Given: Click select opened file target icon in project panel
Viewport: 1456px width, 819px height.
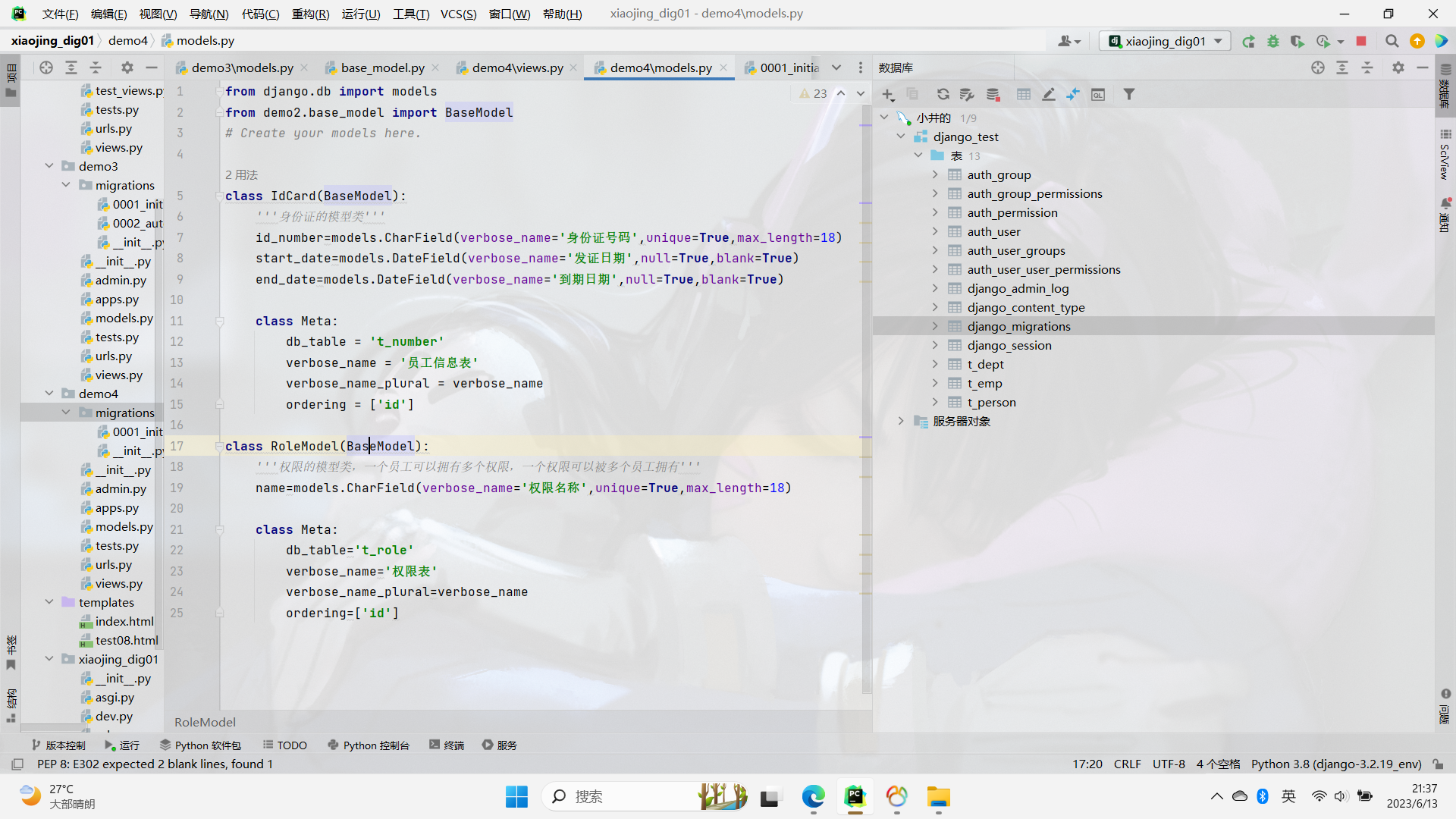Looking at the screenshot, I should point(46,67).
